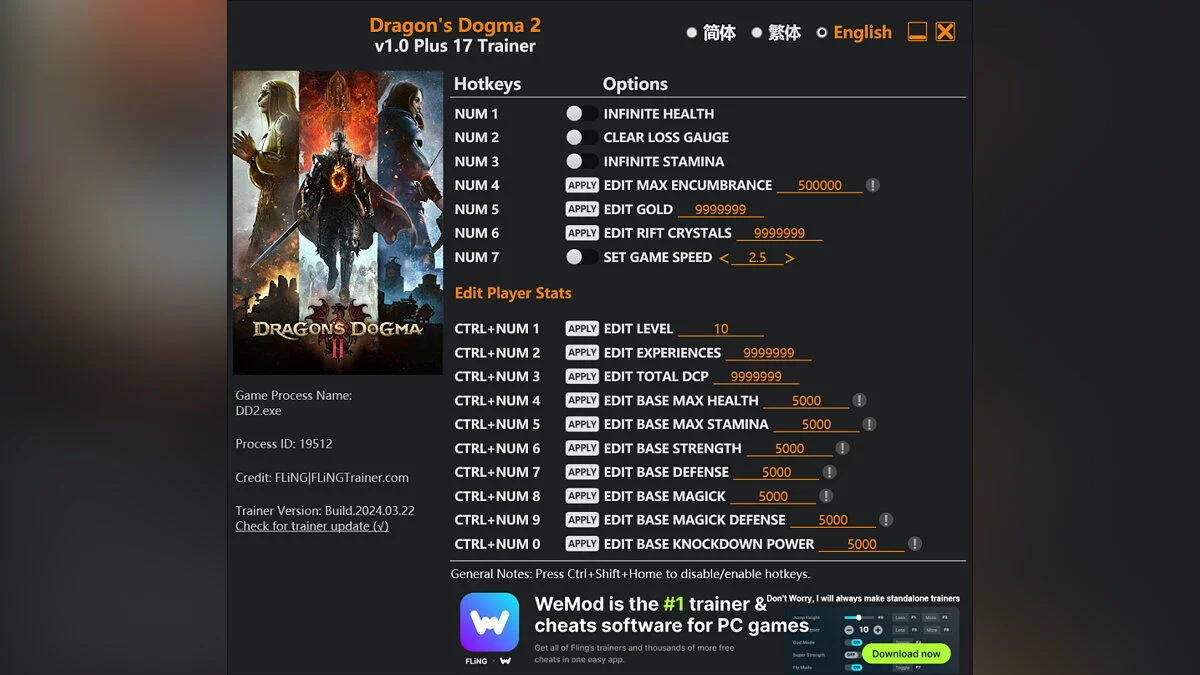Click the NUM 1 hotkey label
1200x675 pixels.
click(x=476, y=113)
